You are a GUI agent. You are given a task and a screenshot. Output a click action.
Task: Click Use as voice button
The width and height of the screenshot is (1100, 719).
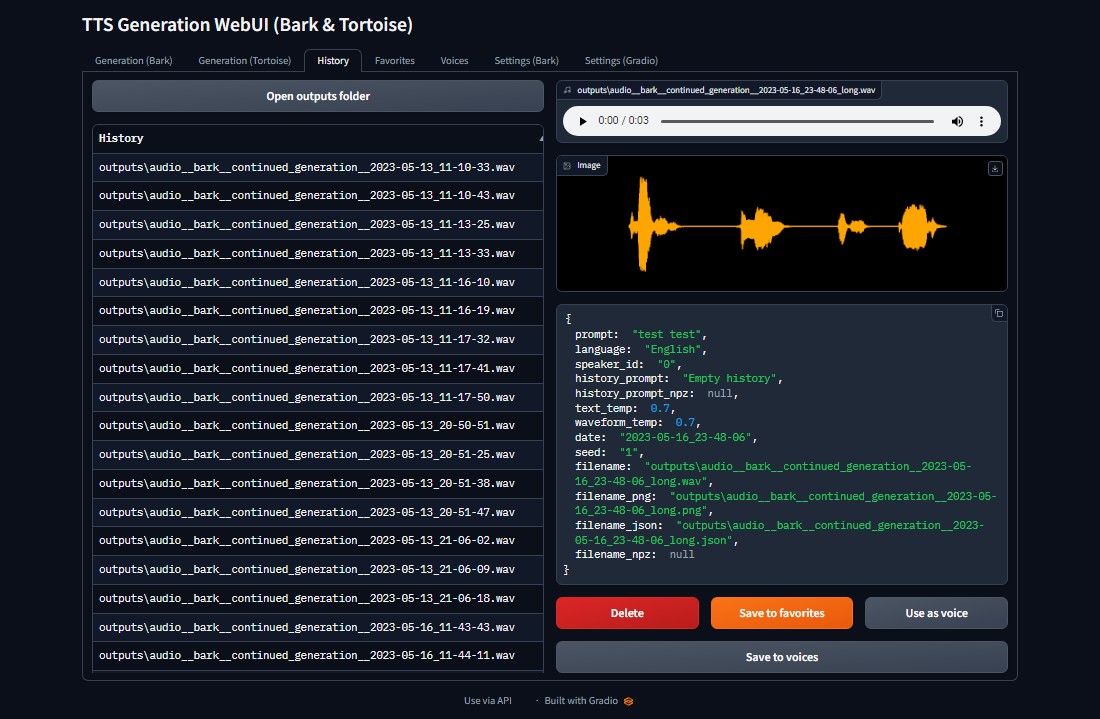[x=936, y=613]
